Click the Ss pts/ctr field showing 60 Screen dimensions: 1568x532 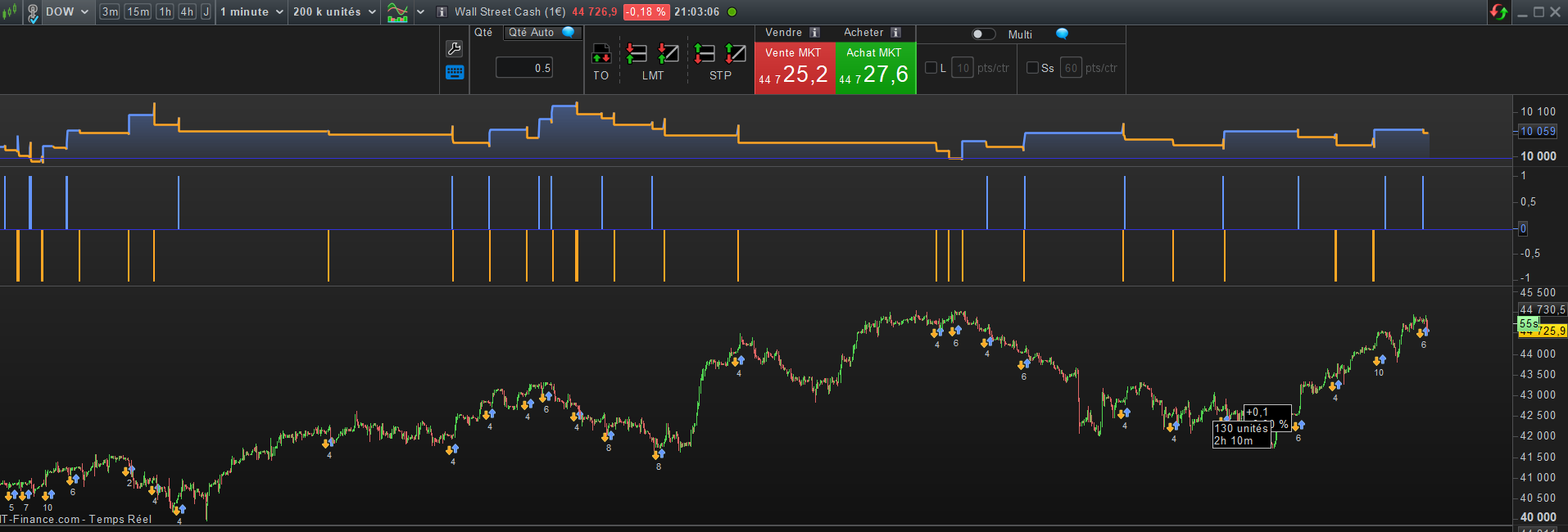coord(1071,68)
